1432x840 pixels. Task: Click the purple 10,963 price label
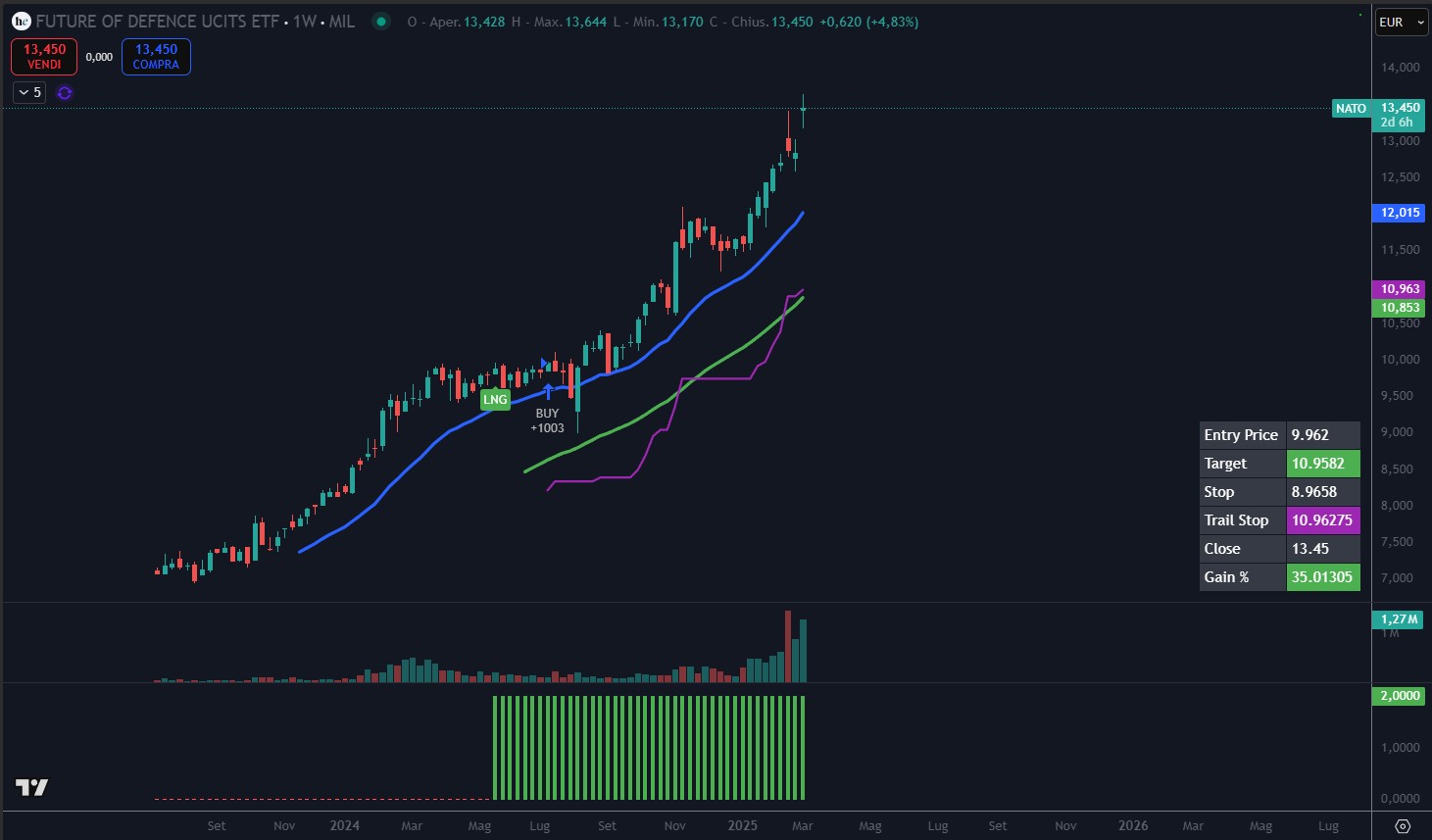pyautogui.click(x=1400, y=288)
